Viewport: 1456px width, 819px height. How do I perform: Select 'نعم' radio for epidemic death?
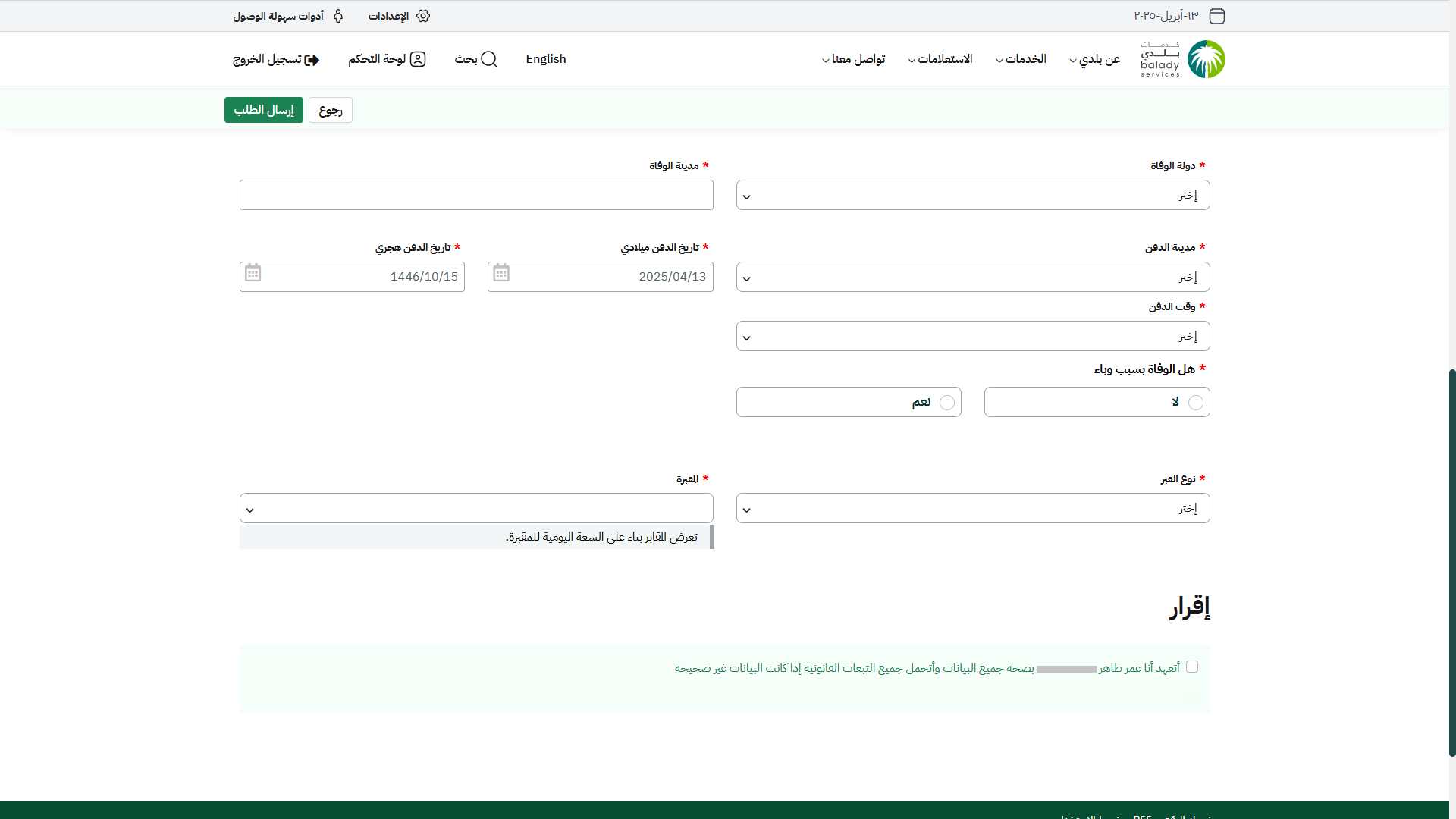click(x=947, y=403)
